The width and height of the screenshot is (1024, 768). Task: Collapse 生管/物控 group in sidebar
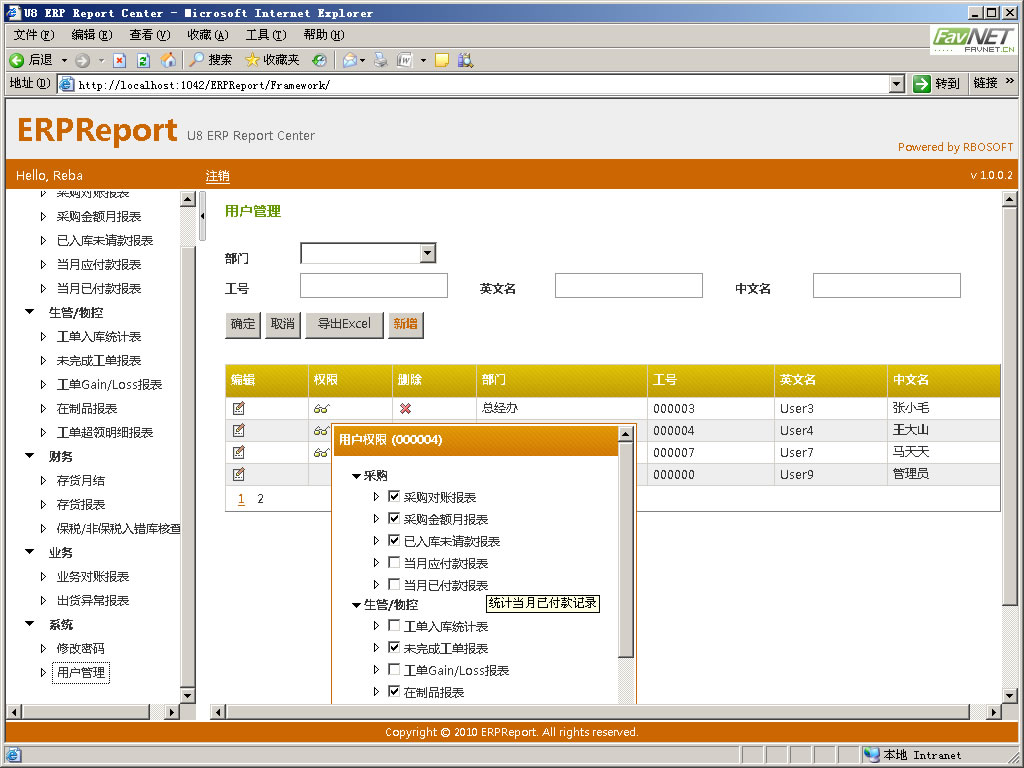pyautogui.click(x=29, y=312)
